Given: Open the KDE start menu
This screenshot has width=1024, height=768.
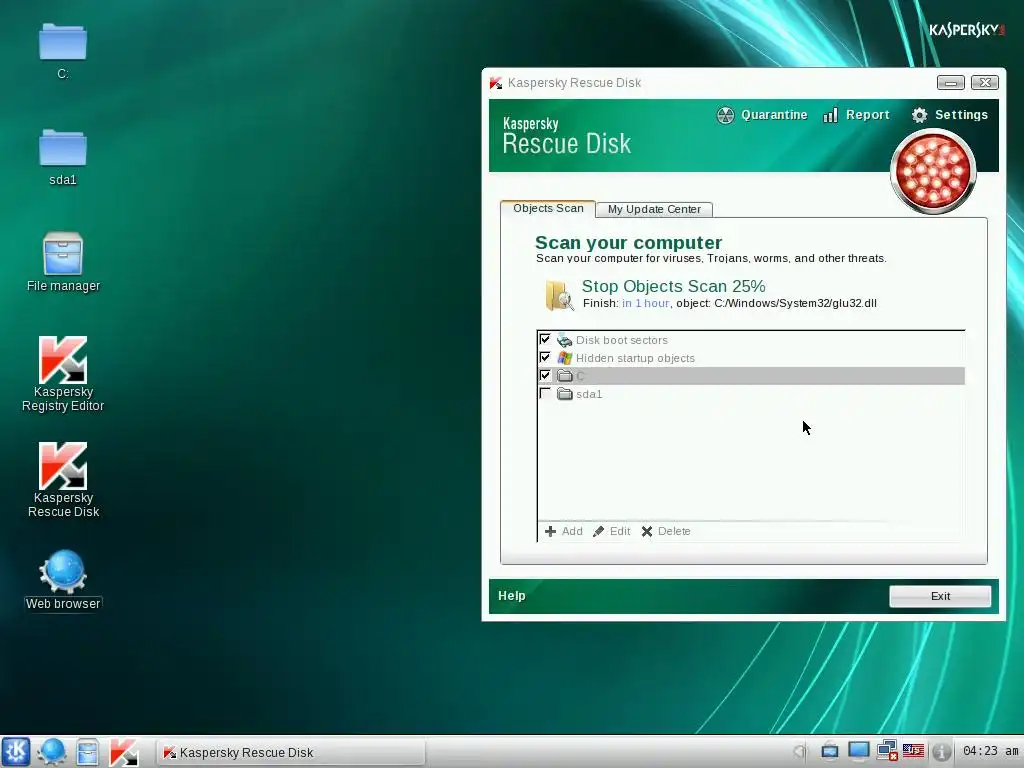Looking at the screenshot, I should (16, 752).
